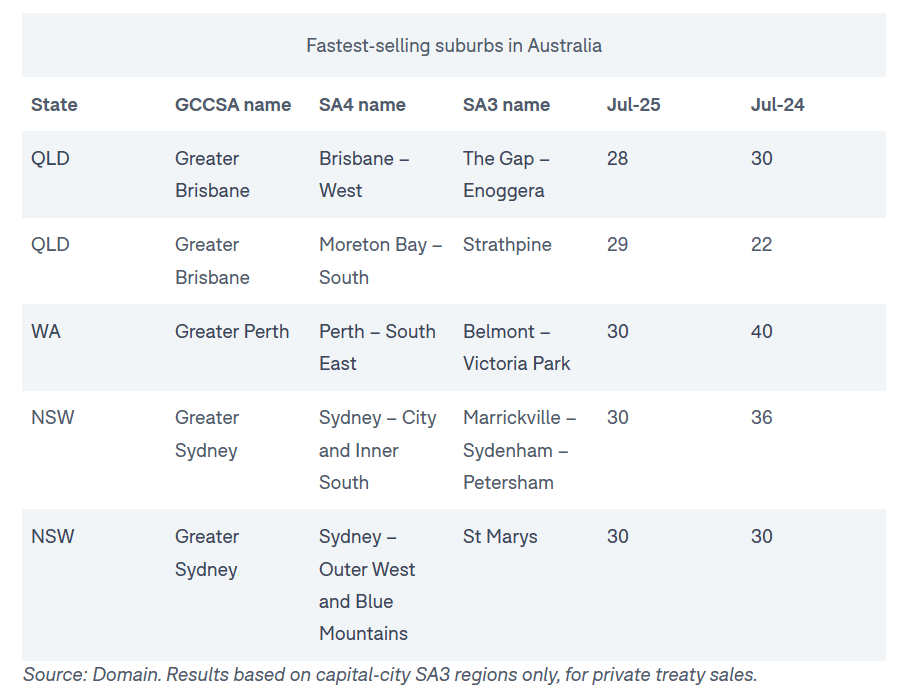Click the Strathpine SA3 cell
This screenshot has width=899, height=691.
[x=507, y=245]
